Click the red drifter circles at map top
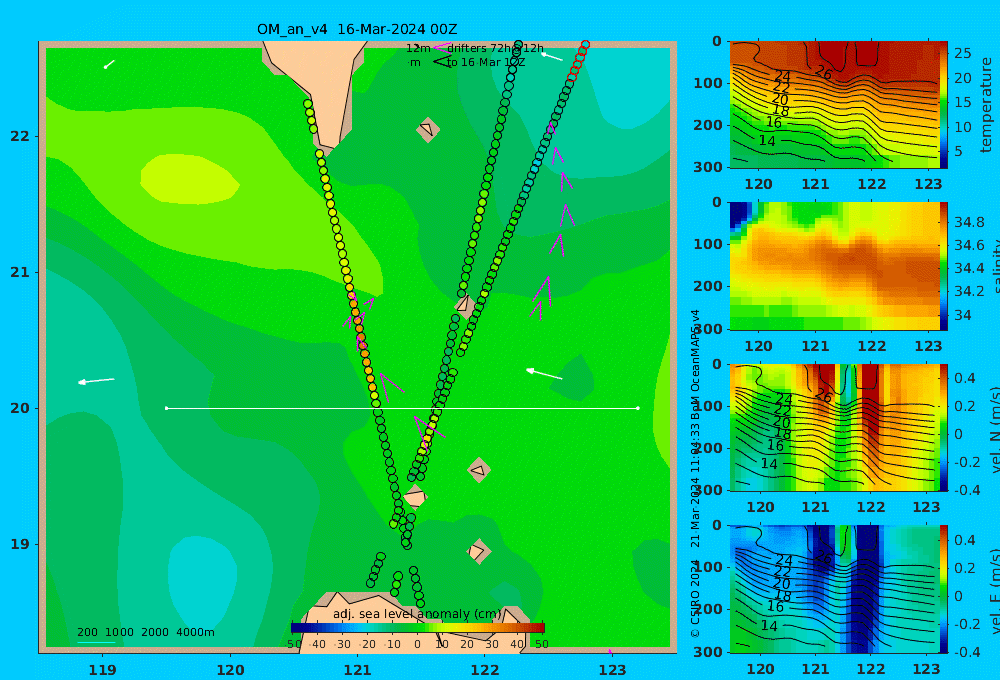 [578, 61]
